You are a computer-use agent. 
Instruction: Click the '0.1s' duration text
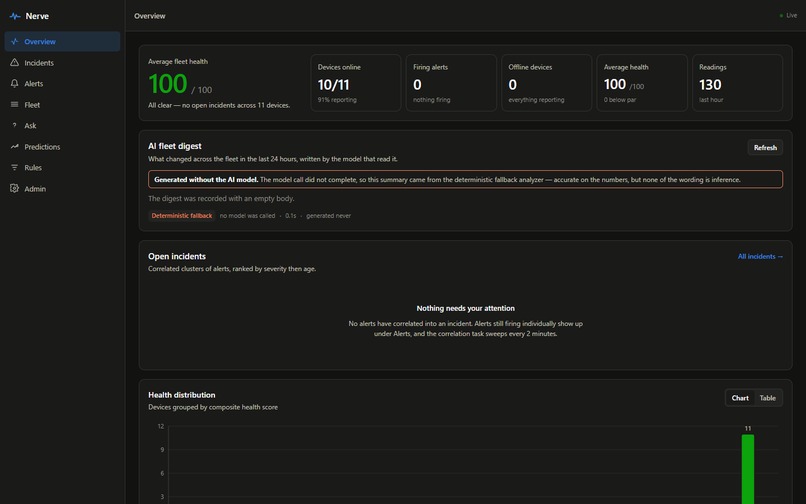click(290, 216)
